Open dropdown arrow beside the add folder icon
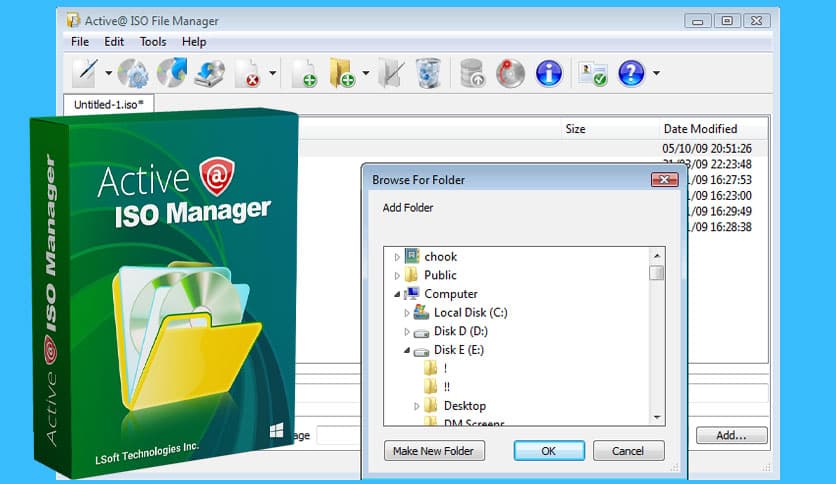Viewport: 836px width, 484px height. coord(366,73)
